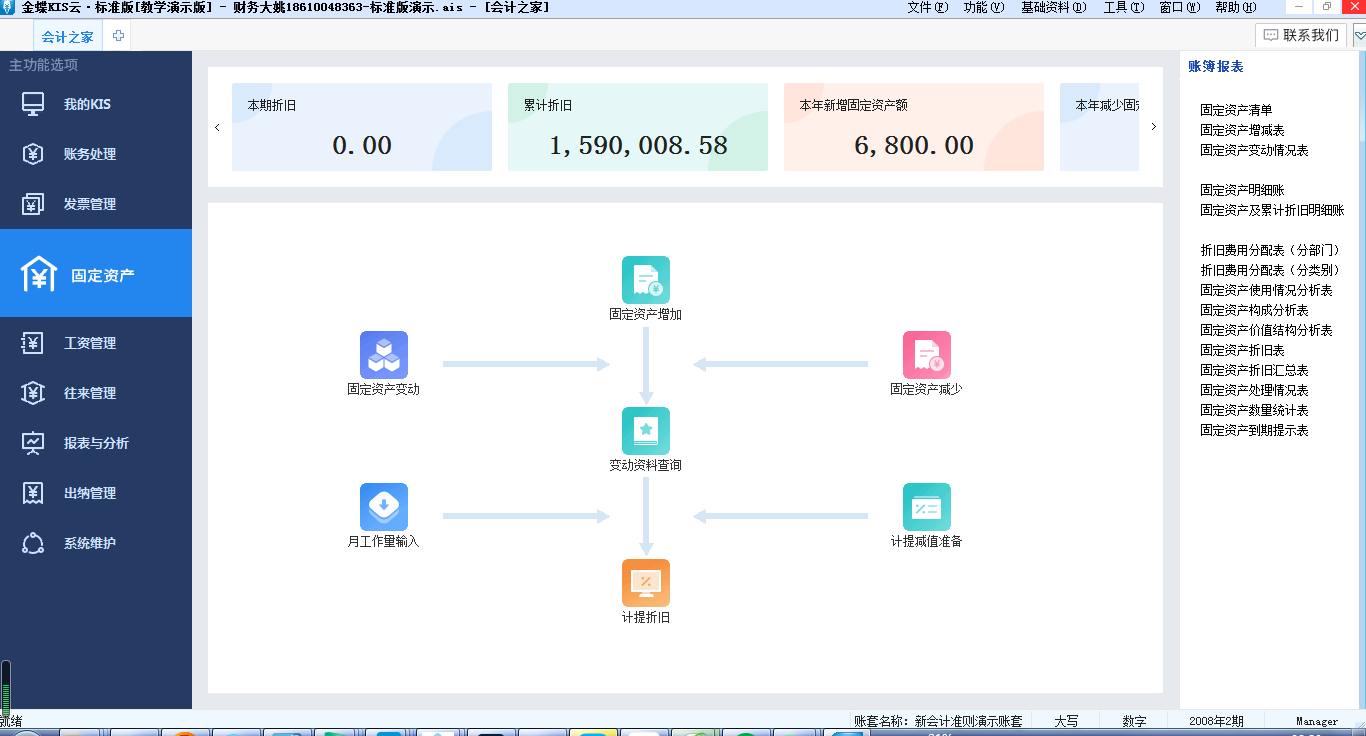This screenshot has width=1366, height=736.
Task: Click the 累计折旧 summary card
Action: tap(638, 127)
